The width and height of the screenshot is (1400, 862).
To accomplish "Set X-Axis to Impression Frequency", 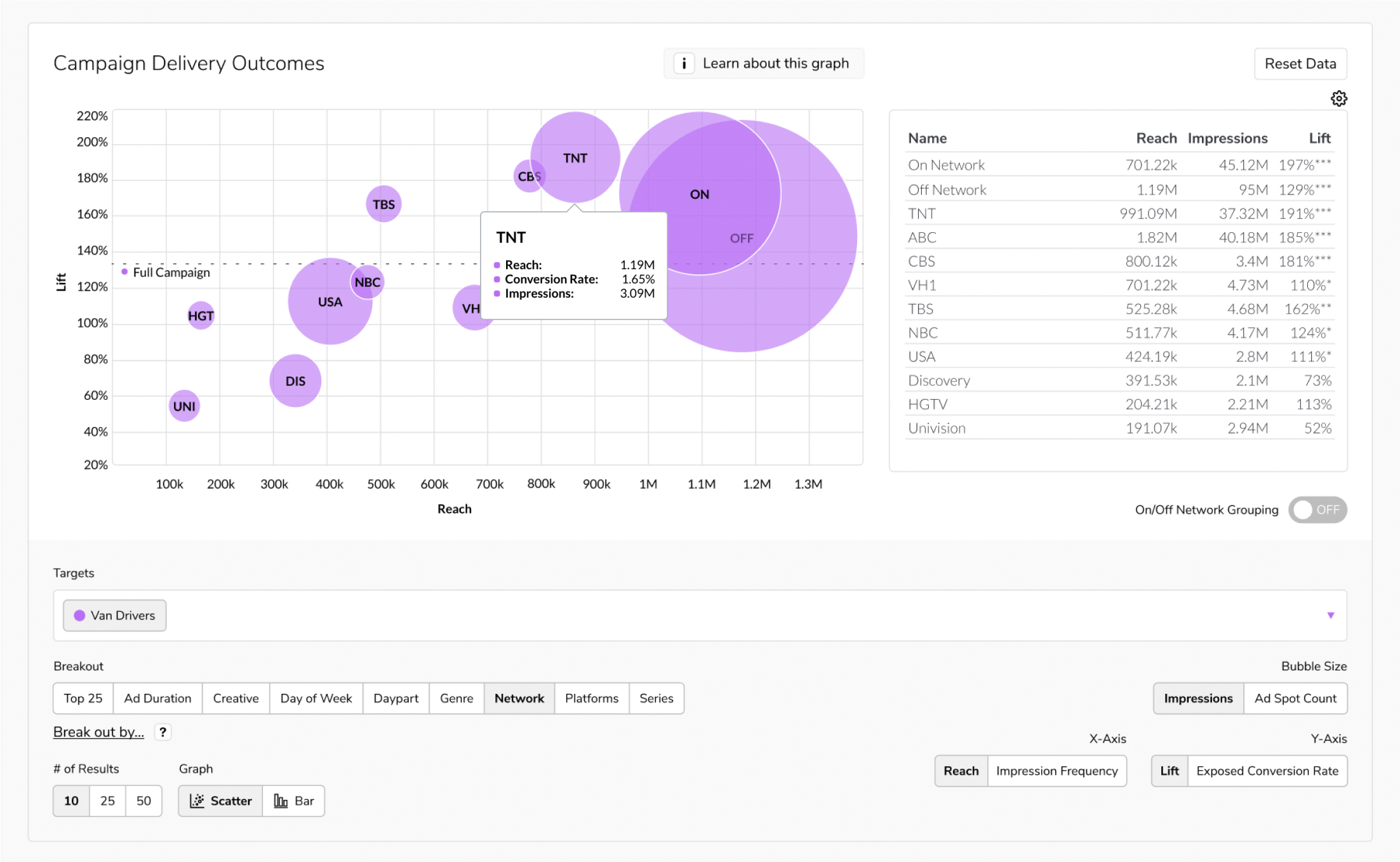I will coord(1057,771).
